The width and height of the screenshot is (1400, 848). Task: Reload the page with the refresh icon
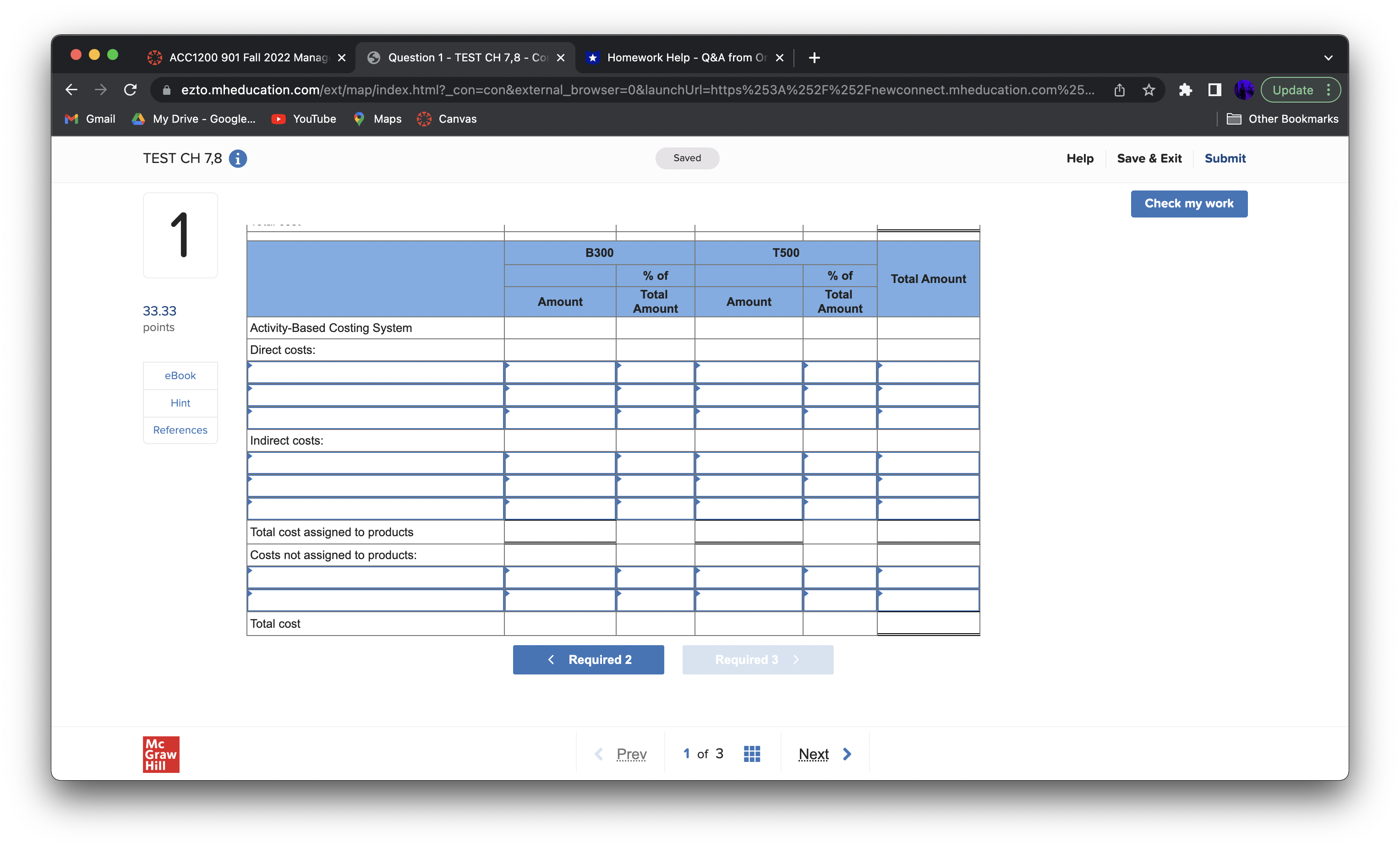[130, 90]
